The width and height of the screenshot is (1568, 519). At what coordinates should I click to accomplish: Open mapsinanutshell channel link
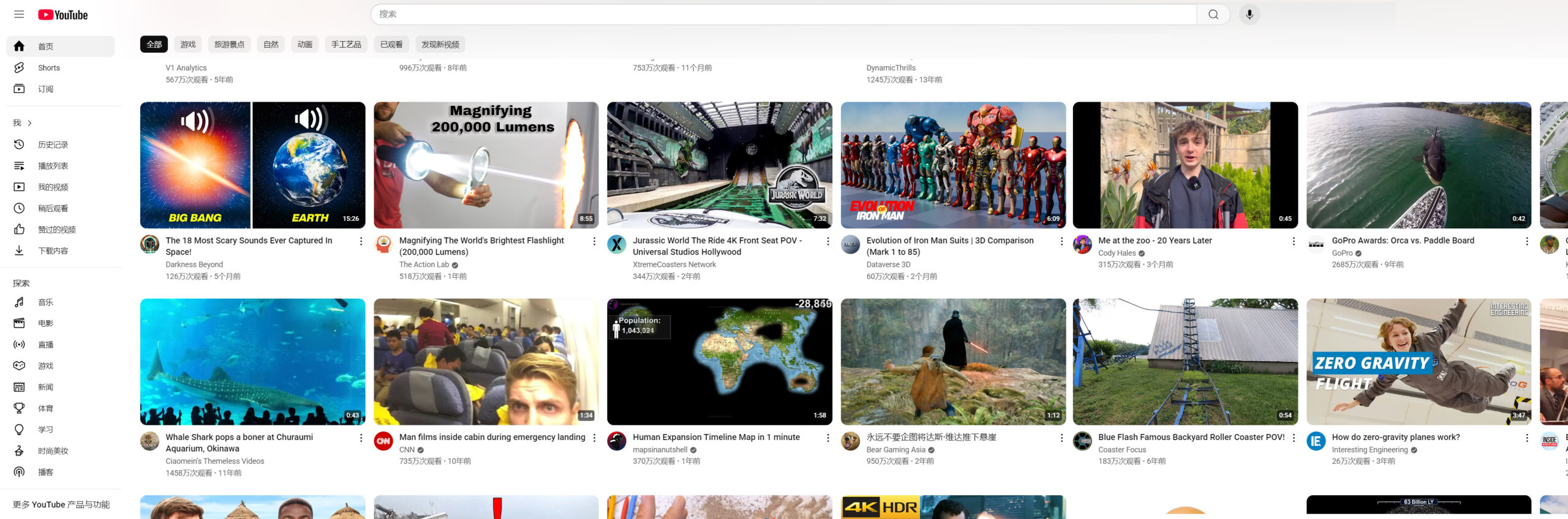660,450
